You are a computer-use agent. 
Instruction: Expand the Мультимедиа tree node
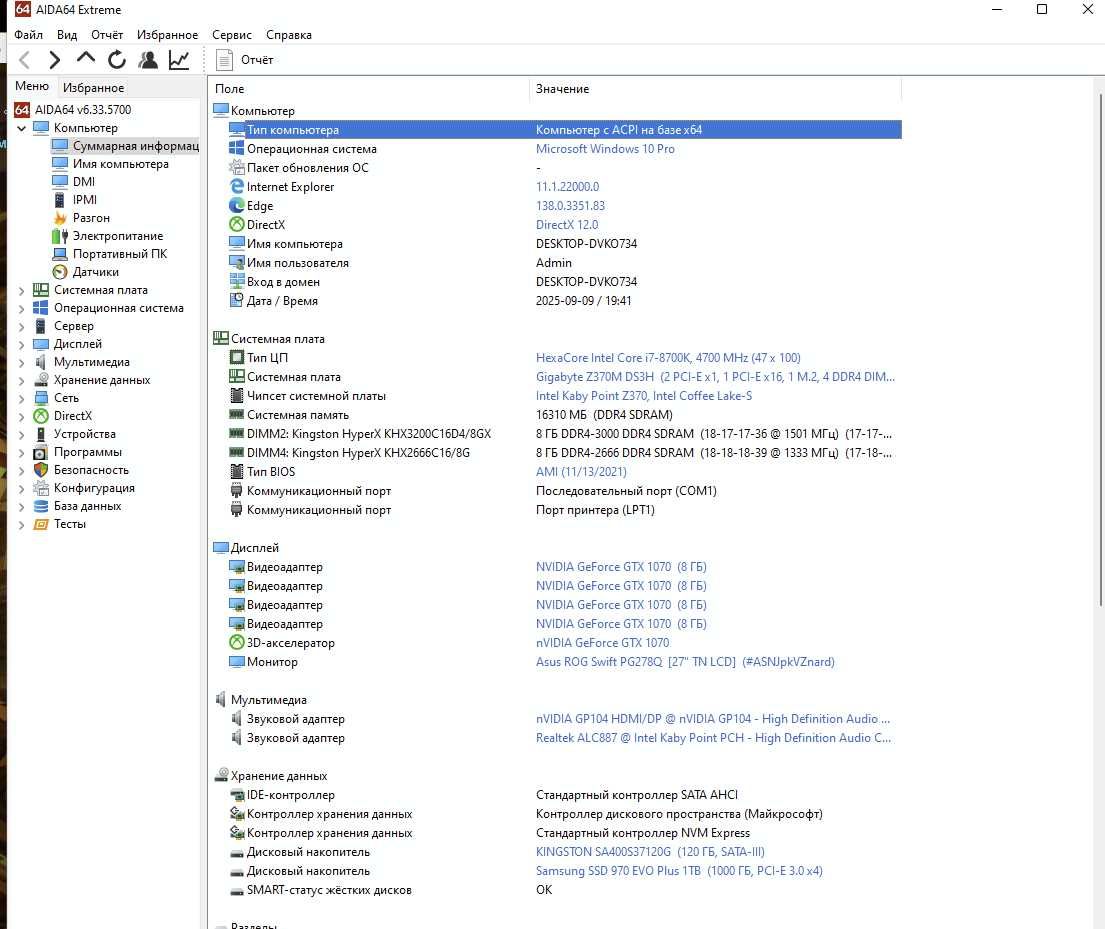[x=21, y=362]
